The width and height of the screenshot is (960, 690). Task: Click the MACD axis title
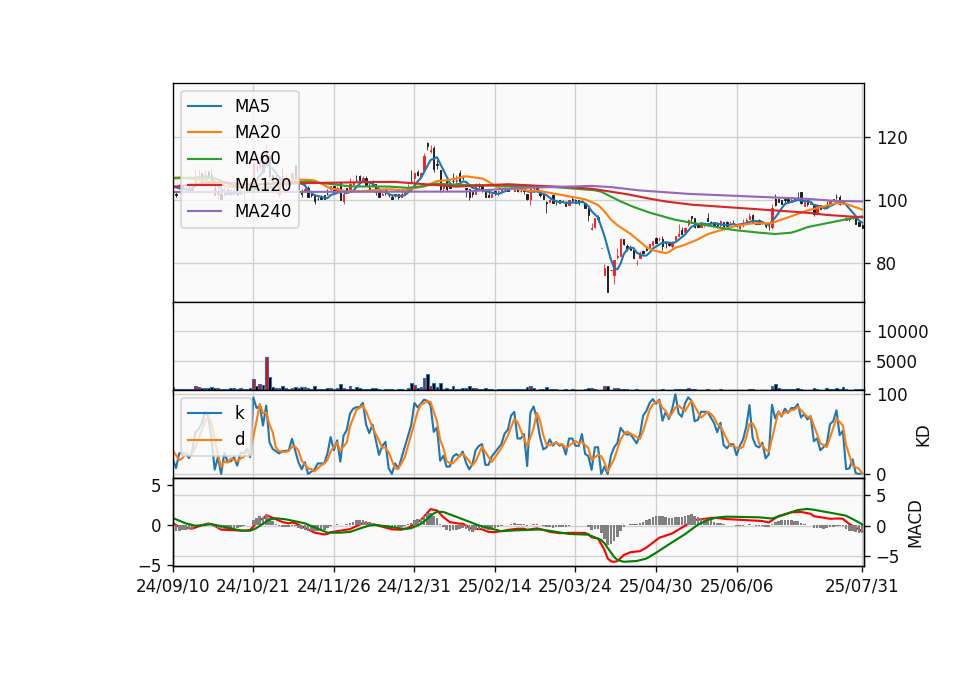(x=915, y=524)
